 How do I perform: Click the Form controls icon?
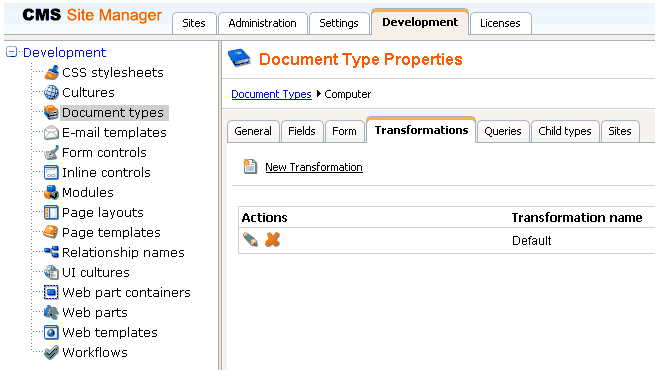coord(51,152)
